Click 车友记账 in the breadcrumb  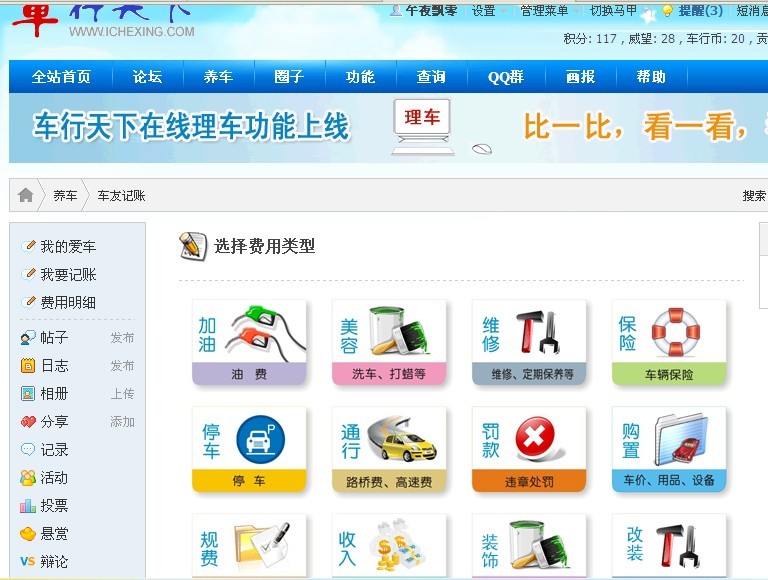(121, 196)
